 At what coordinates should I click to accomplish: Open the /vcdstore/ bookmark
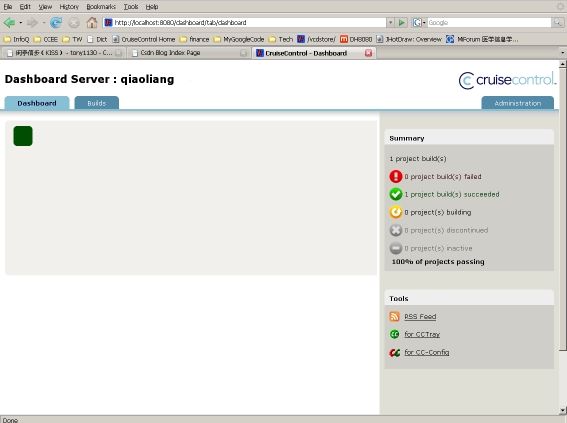pyautogui.click(x=316, y=39)
